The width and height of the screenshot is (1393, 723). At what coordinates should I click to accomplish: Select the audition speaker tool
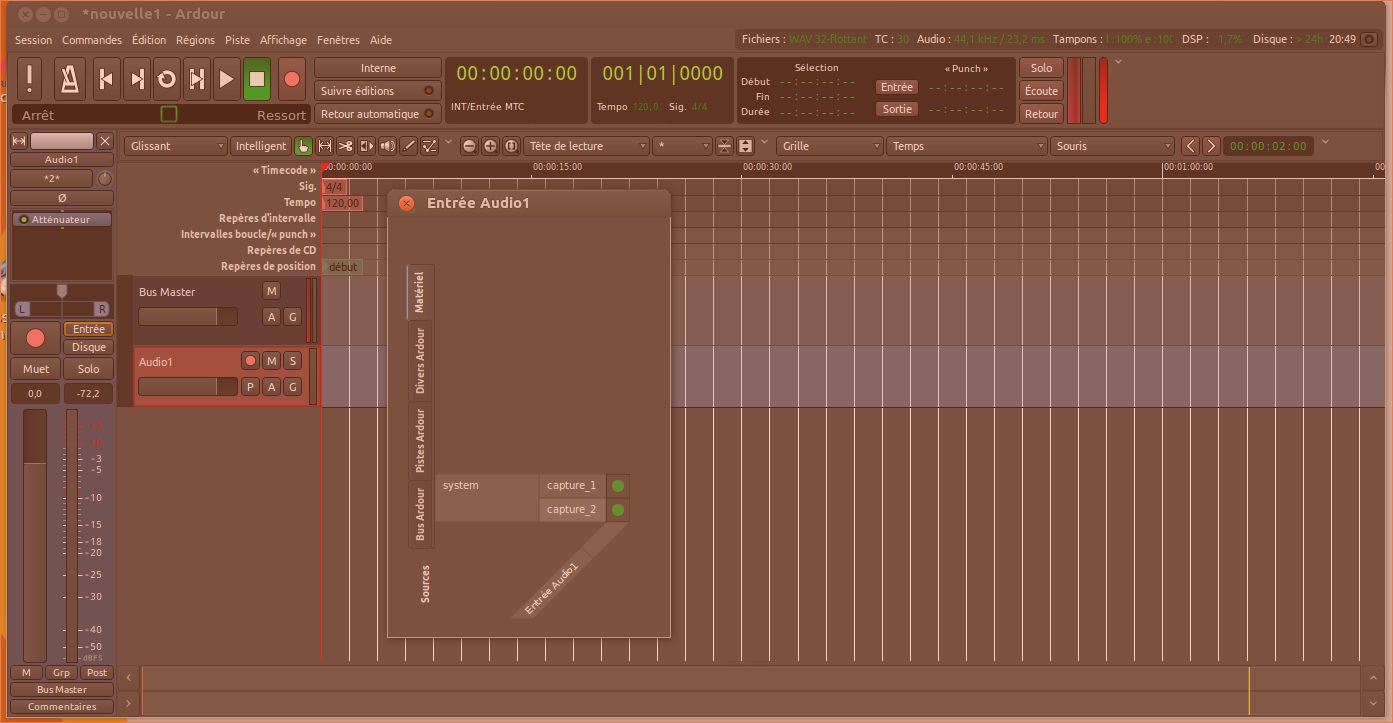pos(387,146)
